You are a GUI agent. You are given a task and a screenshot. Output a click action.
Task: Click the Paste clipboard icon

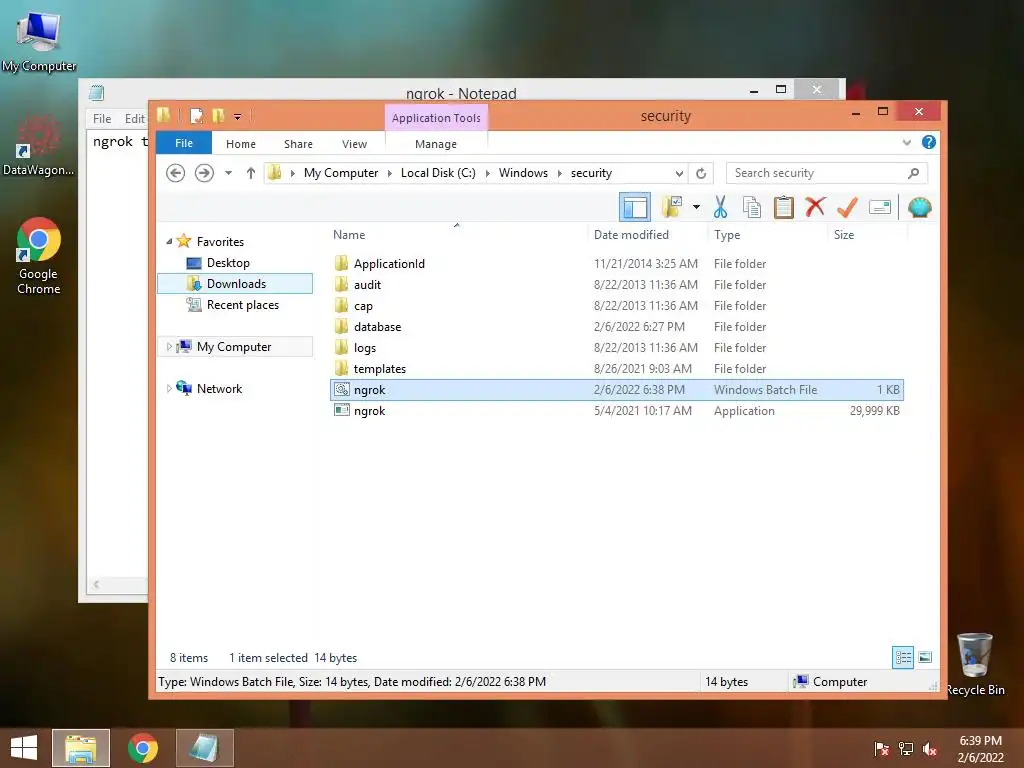783,208
